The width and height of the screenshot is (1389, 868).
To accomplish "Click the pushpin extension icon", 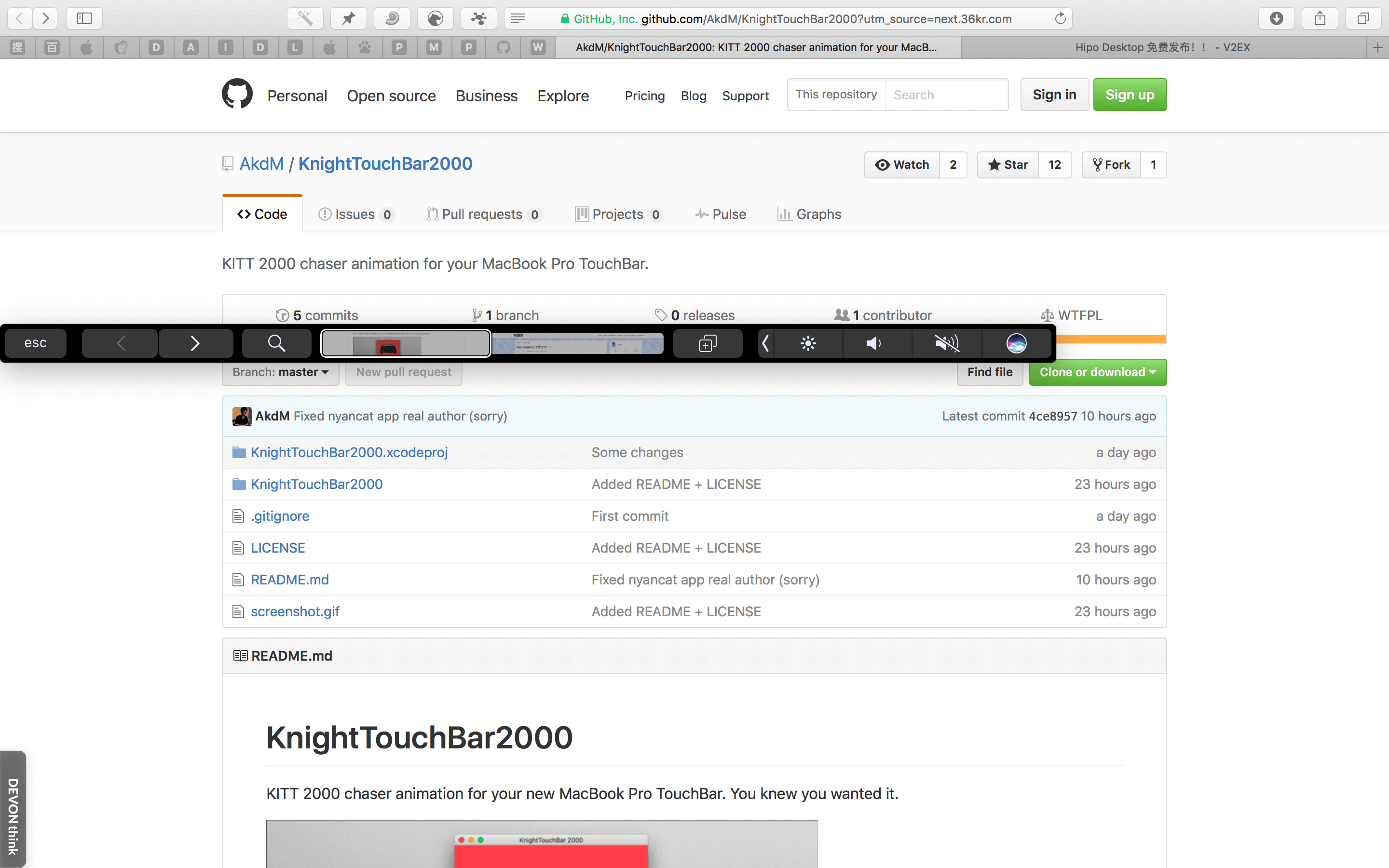I will point(348,18).
